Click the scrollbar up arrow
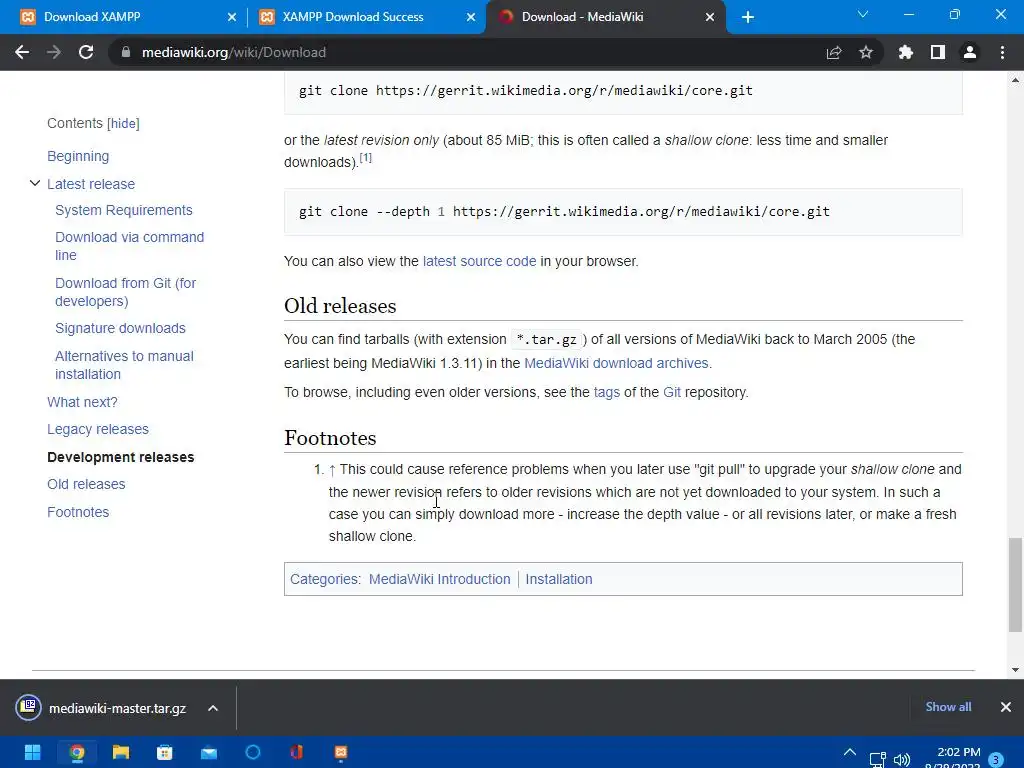The image size is (1024, 768). (x=1015, y=80)
